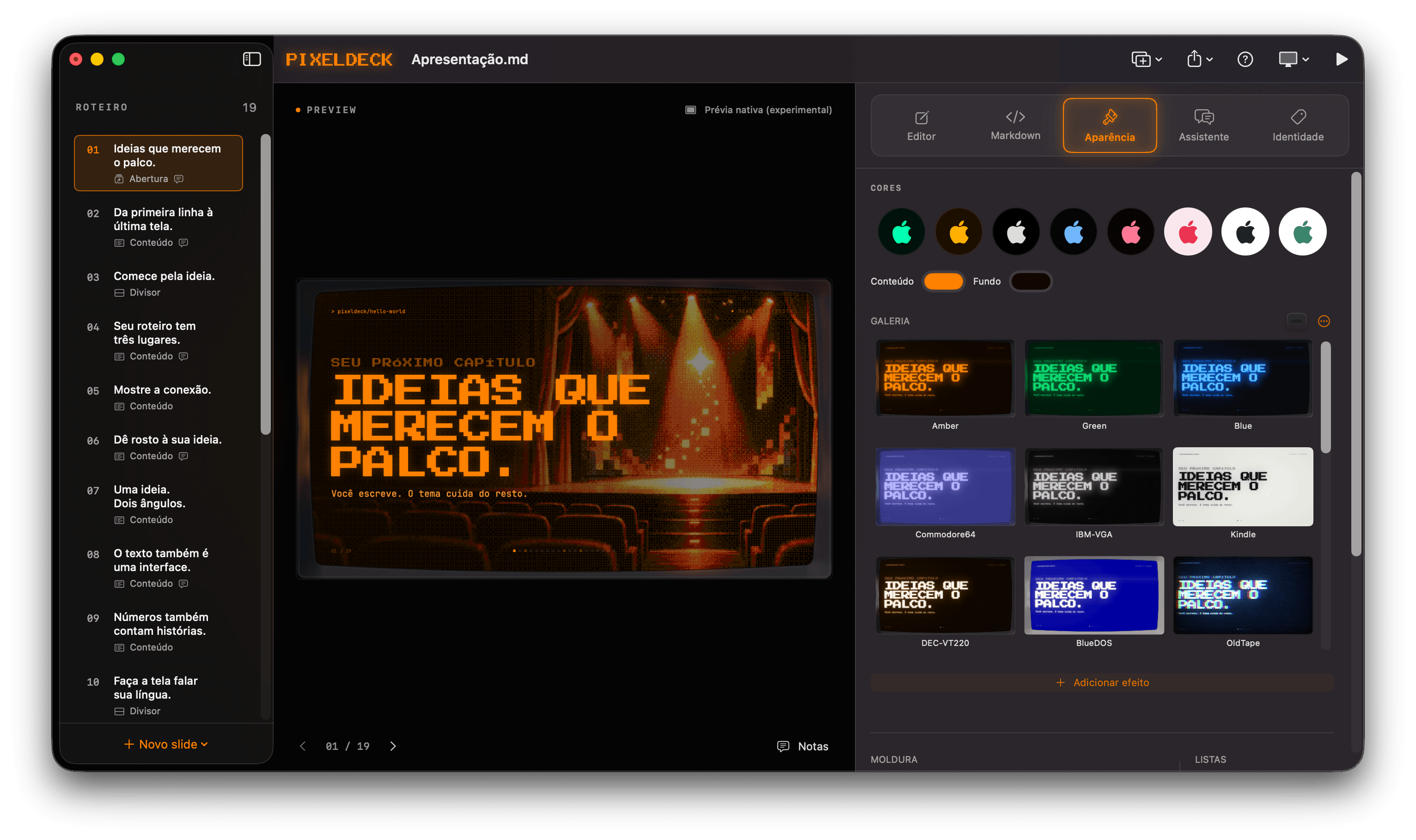Select slide 05 Mostre a conexão

[x=159, y=397]
